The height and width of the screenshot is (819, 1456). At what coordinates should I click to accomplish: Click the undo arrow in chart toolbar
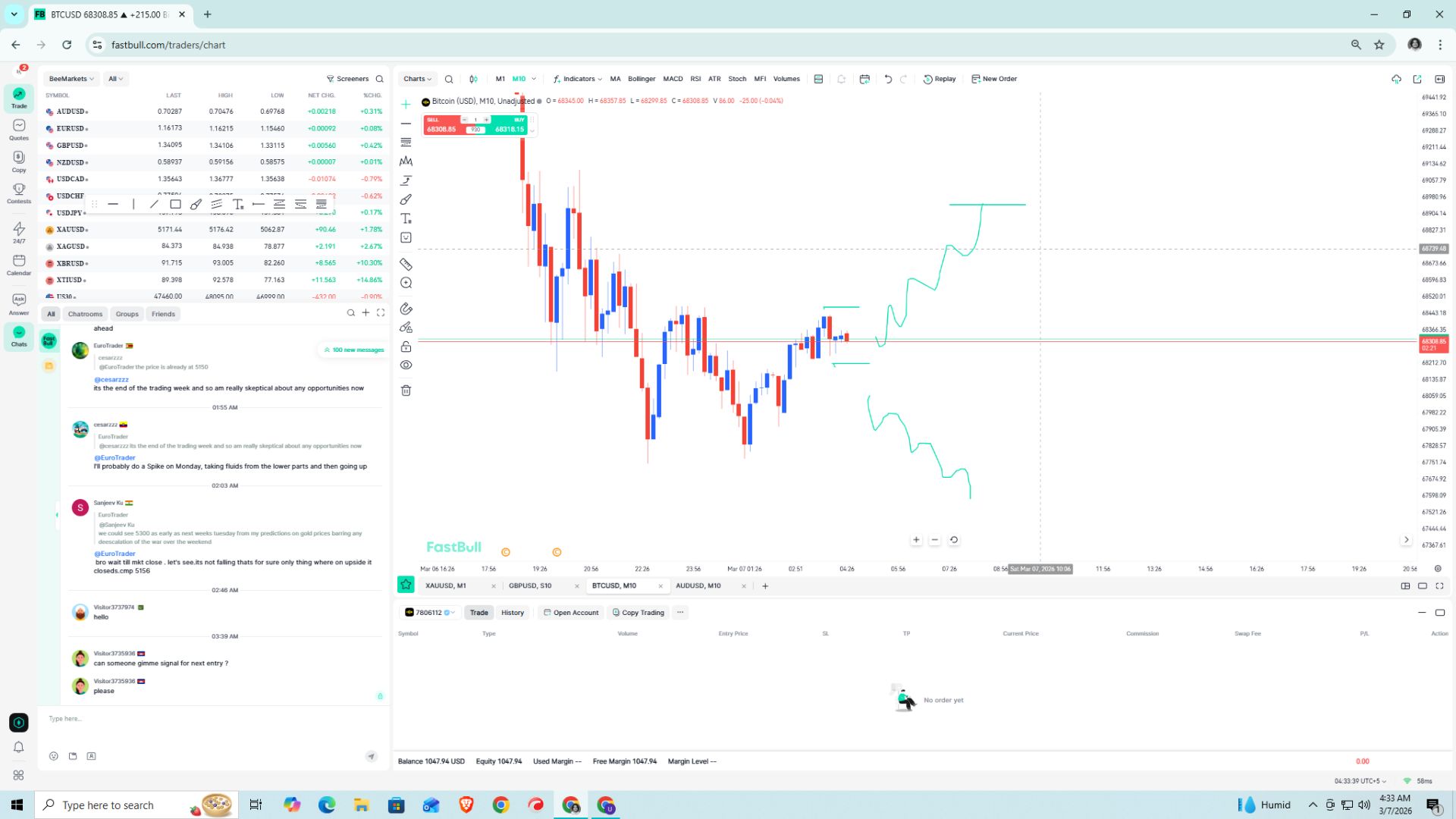point(888,79)
